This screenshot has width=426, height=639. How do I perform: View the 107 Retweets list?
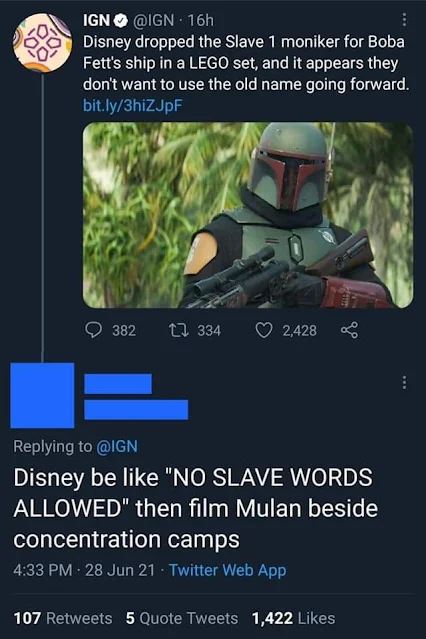pyautogui.click(x=63, y=618)
